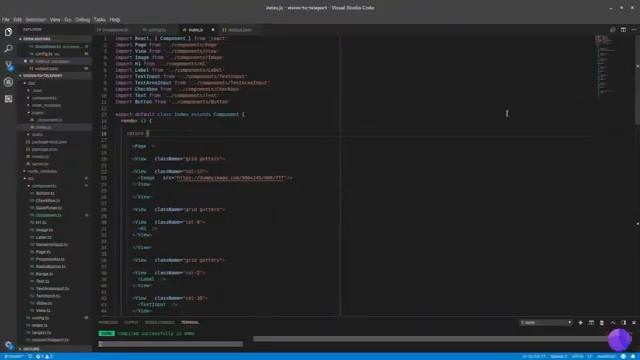Split the terminal panel
Viewport: 640px width, 360px height.
(591, 322)
